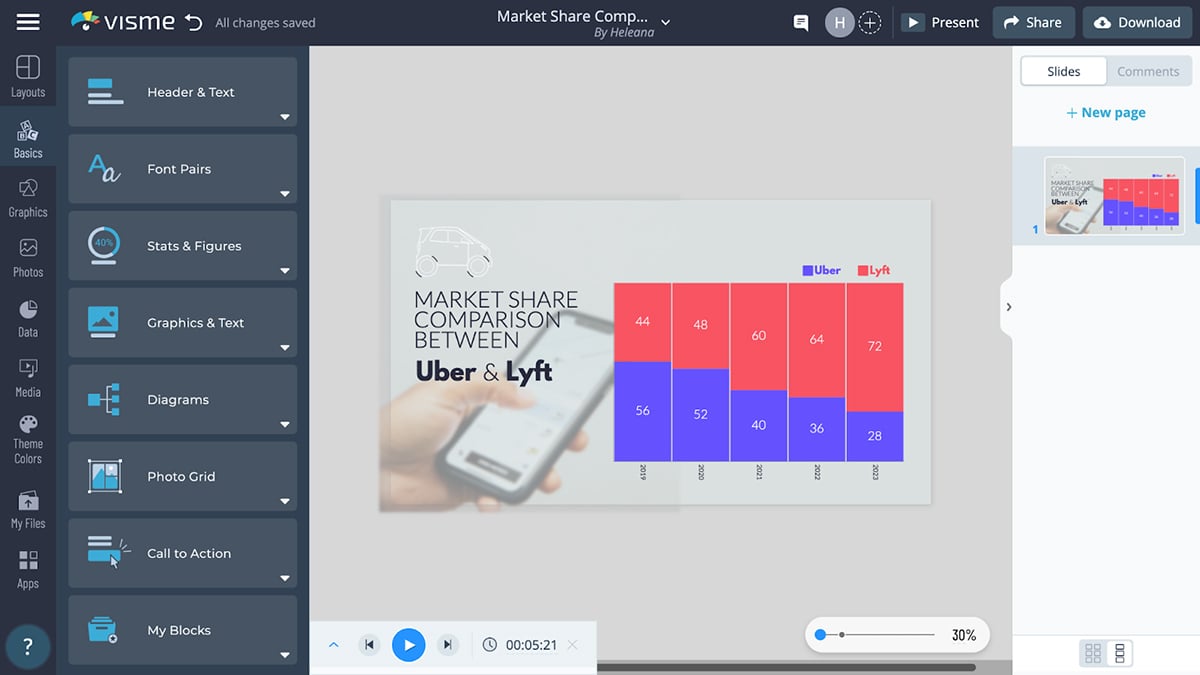
Task: Open the project title dropdown arrow
Action: pos(666,22)
